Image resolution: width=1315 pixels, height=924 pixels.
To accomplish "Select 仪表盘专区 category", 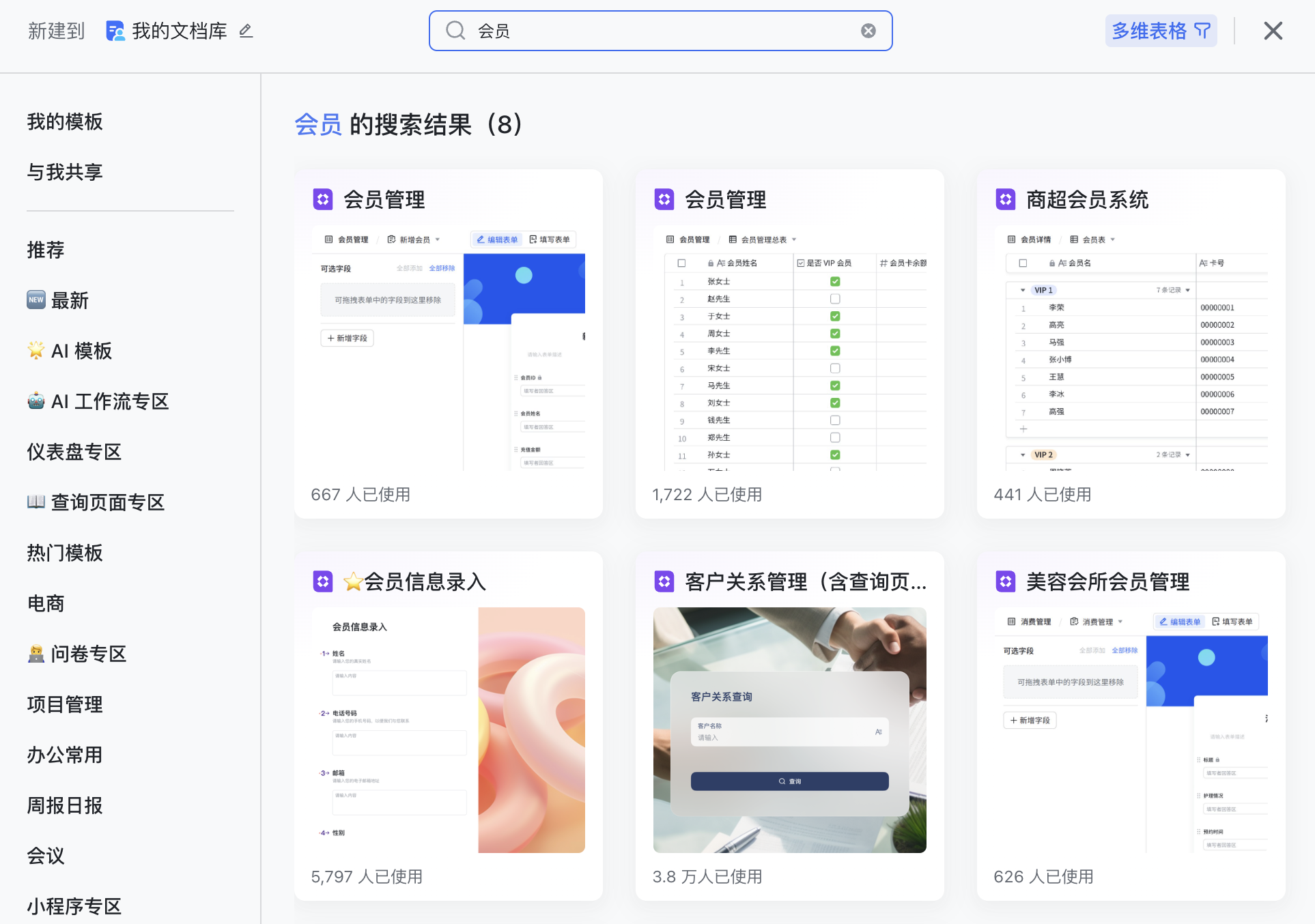I will click(74, 452).
